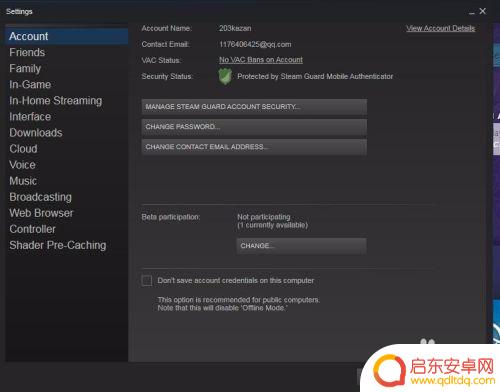
Task: Click the Change beta participation button
Action: [301, 246]
